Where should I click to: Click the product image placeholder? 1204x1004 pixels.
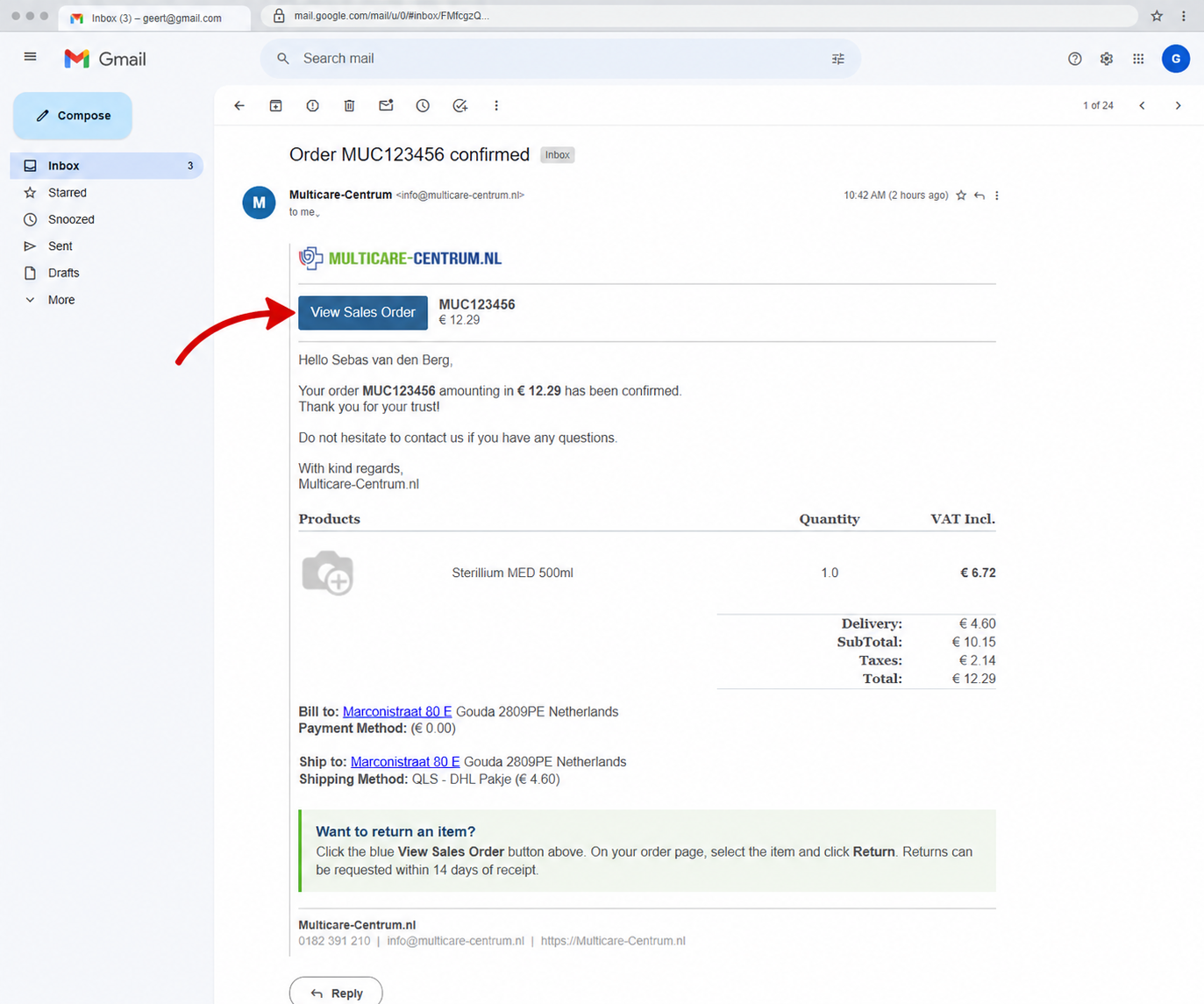click(328, 573)
